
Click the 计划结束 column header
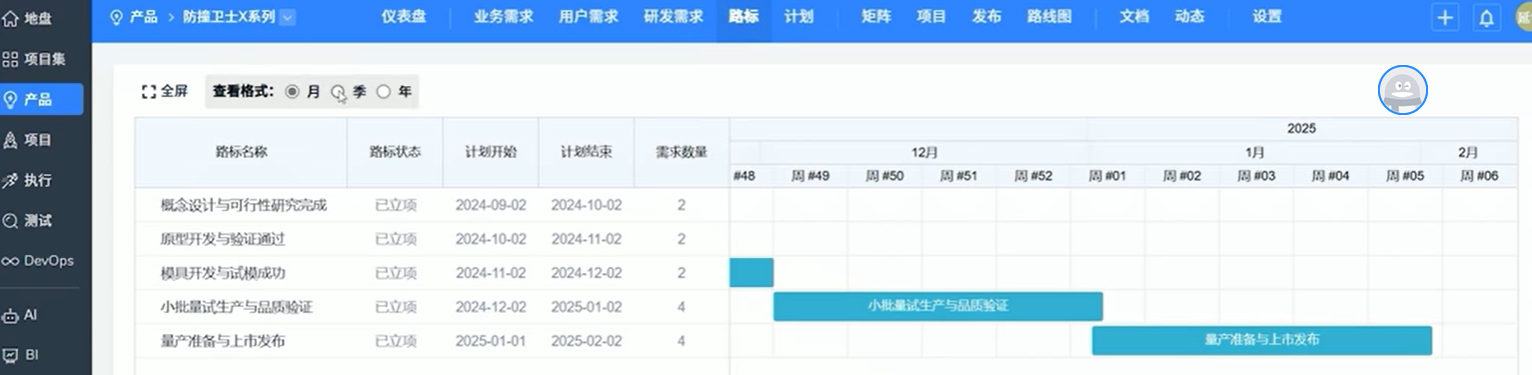pos(587,152)
